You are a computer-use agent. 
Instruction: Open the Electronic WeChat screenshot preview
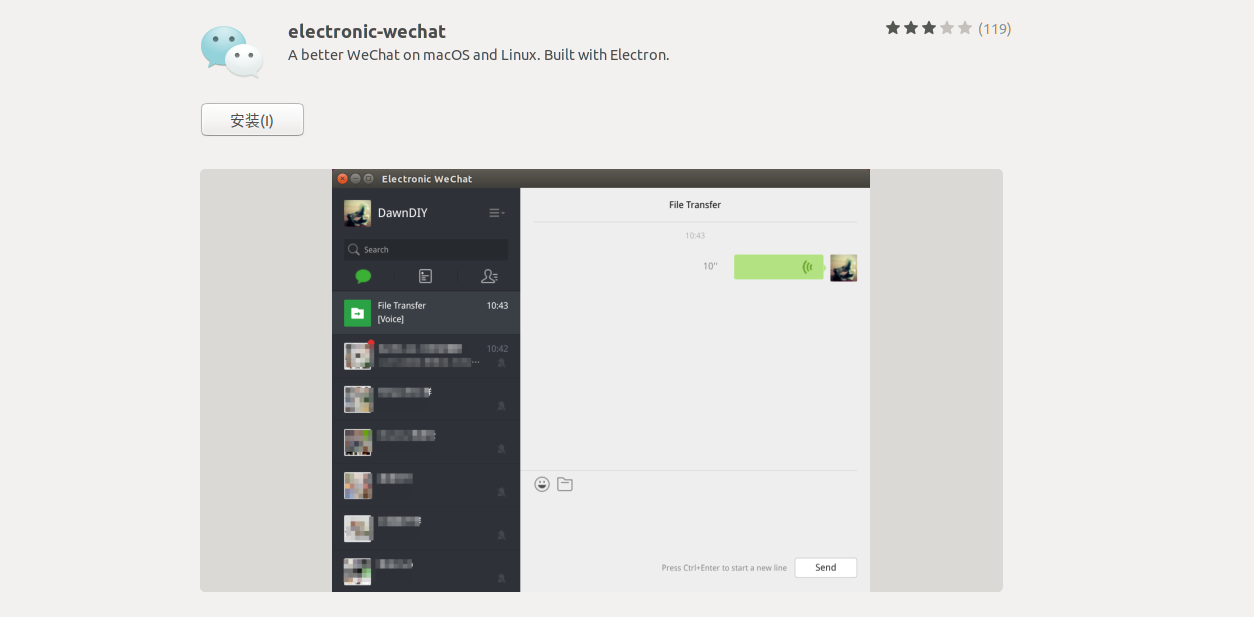(x=601, y=380)
